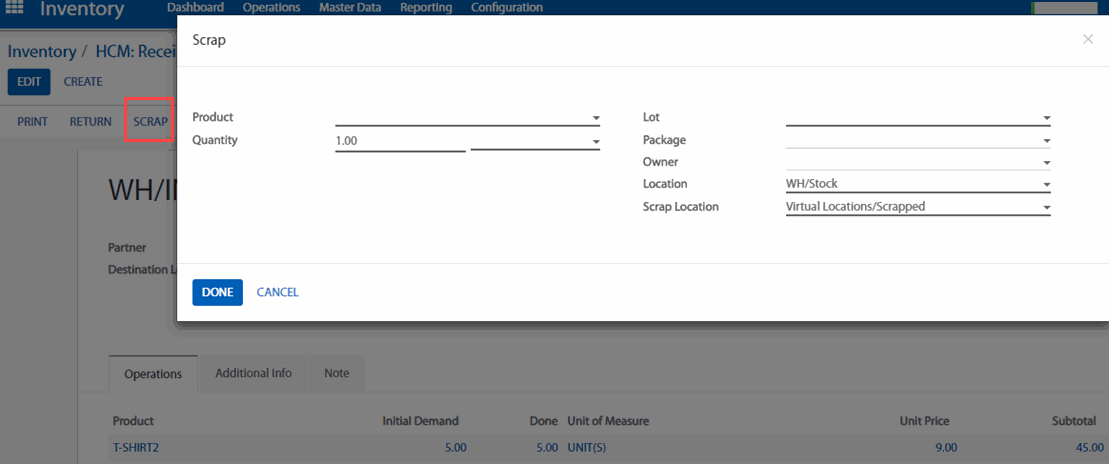Close the Scrap dialog with X

click(1088, 39)
